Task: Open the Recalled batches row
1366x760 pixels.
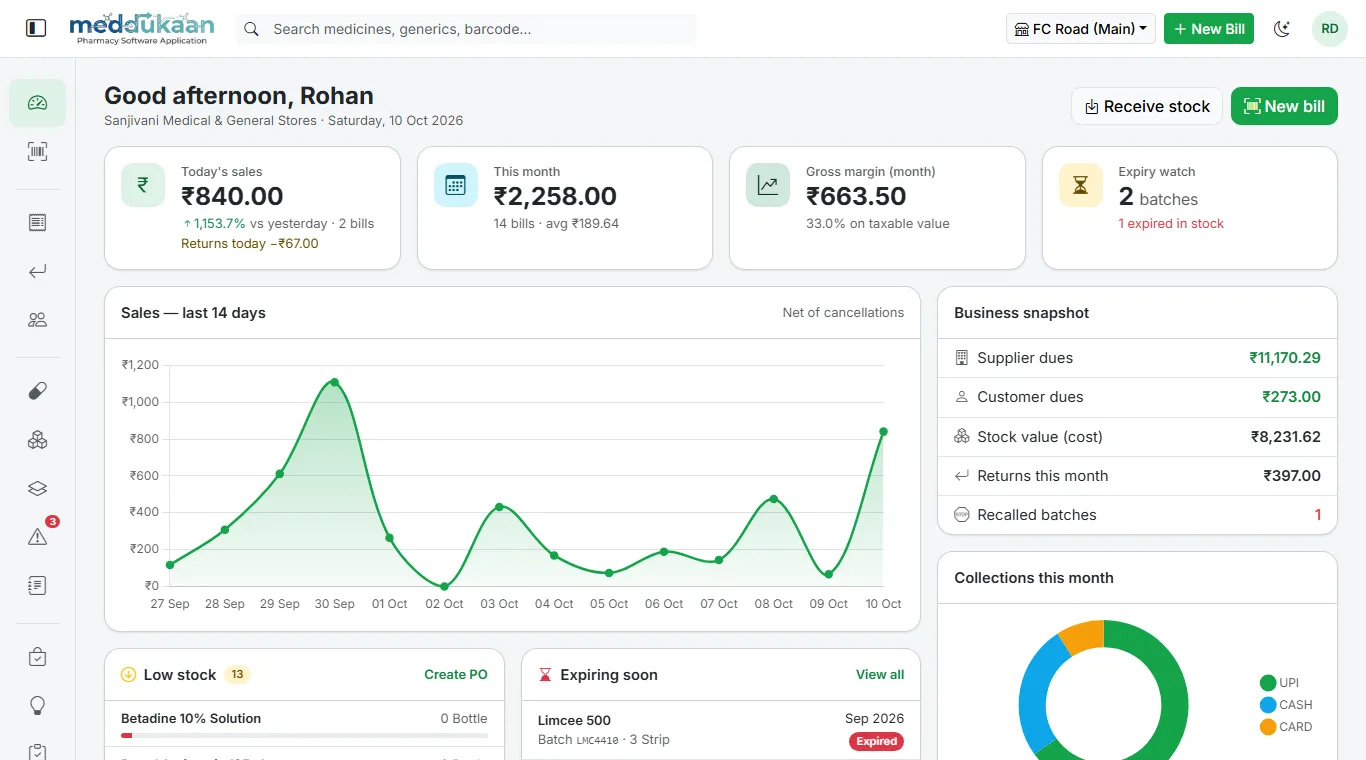Action: tap(1138, 515)
